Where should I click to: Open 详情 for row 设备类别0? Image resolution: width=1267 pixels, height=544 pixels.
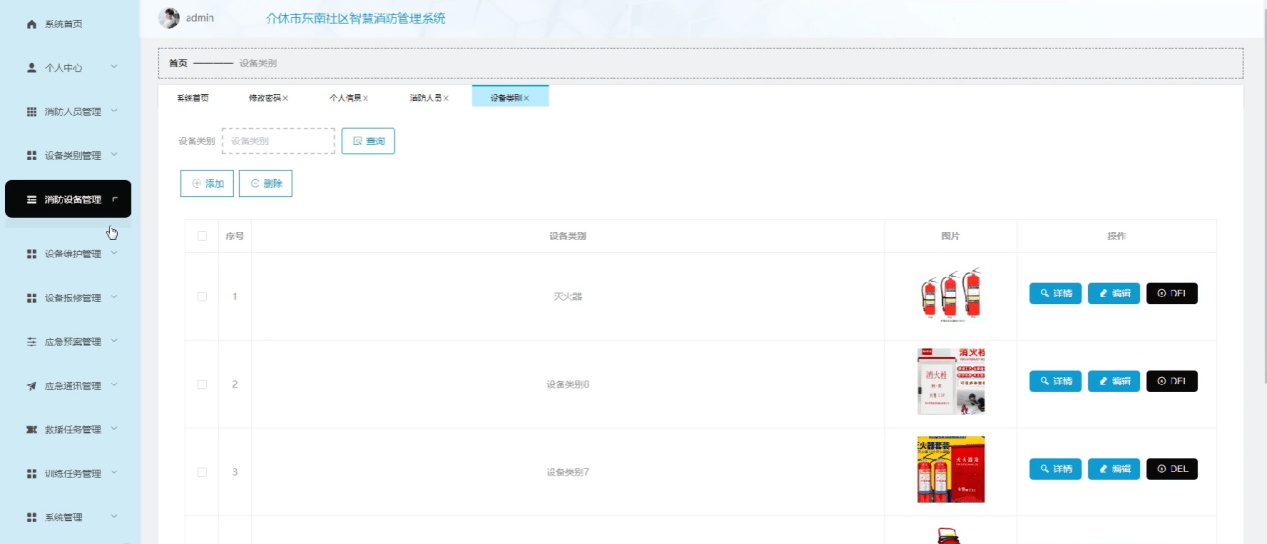(x=1055, y=381)
